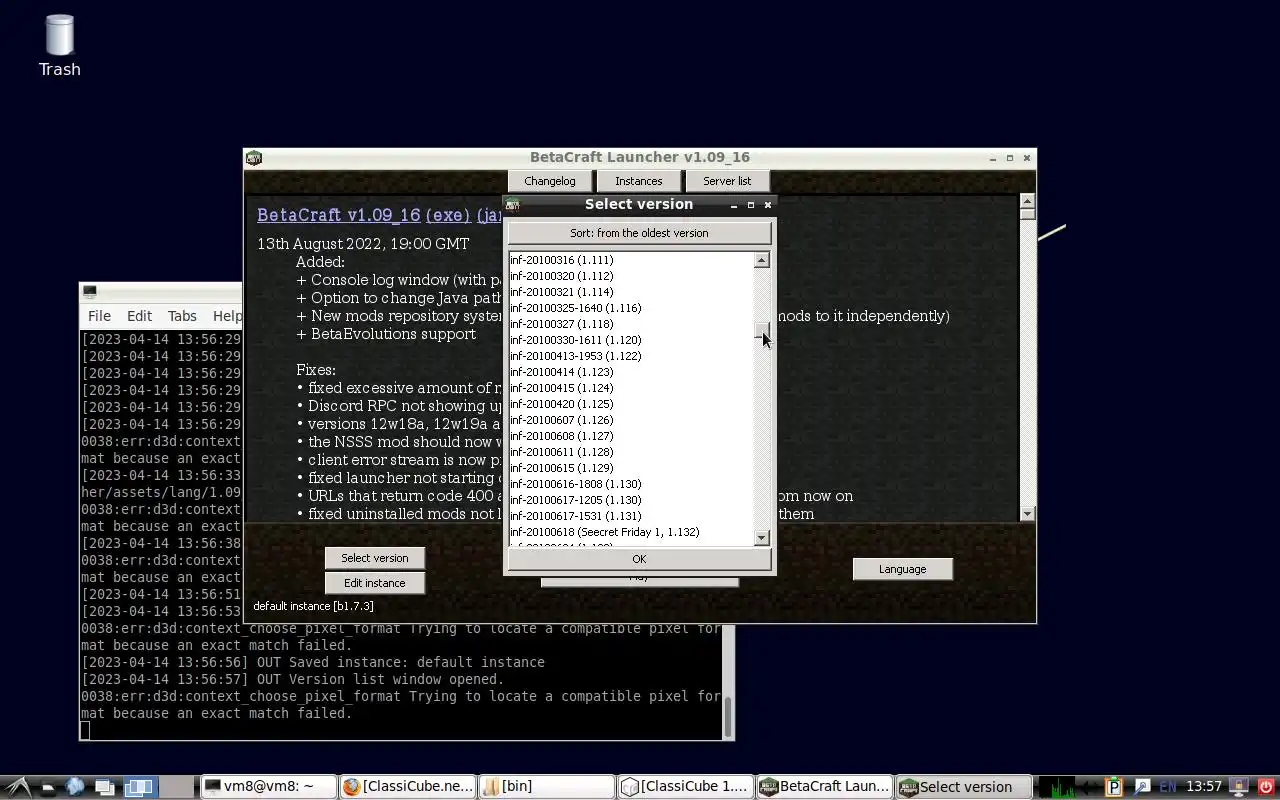
Task: Confirm selection with the OK button
Action: (639, 559)
